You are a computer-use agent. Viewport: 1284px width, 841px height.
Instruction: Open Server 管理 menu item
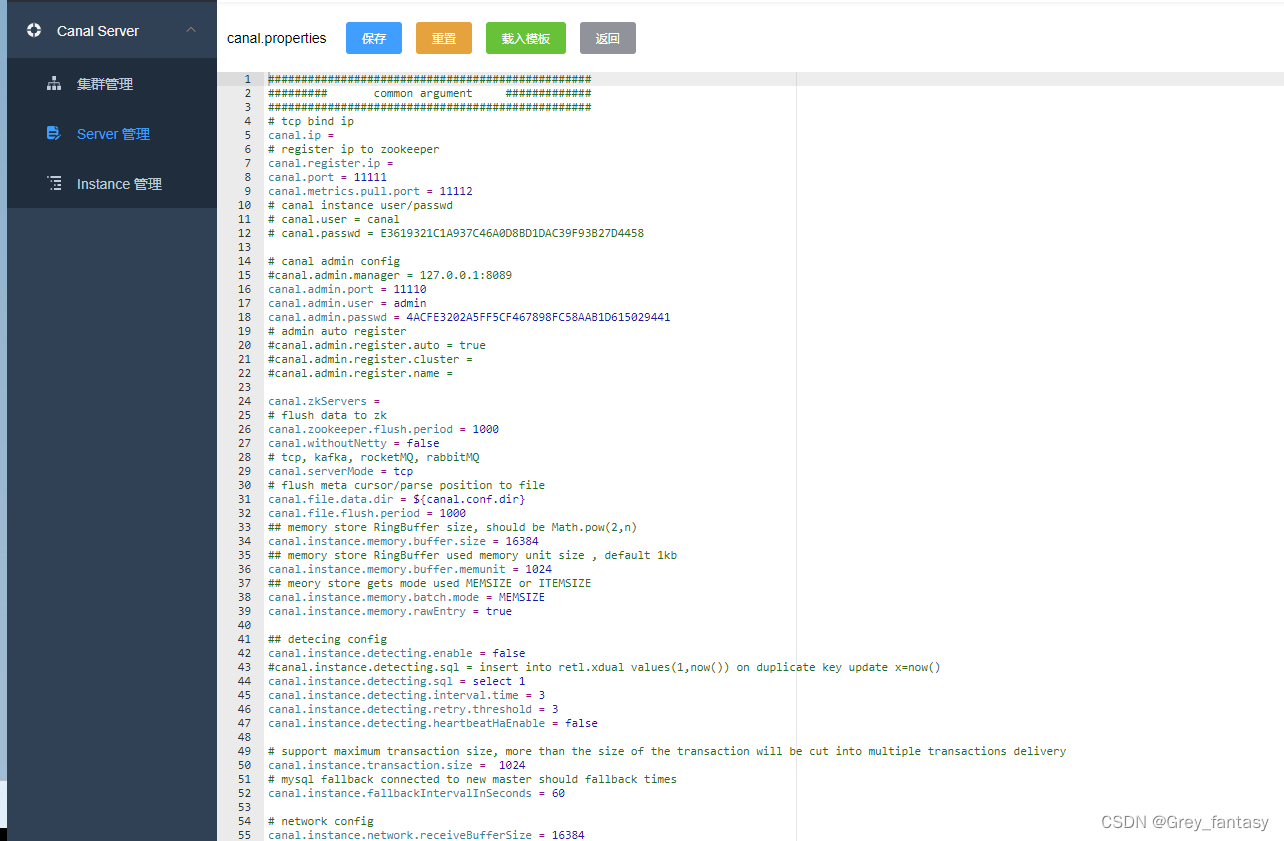pos(112,134)
